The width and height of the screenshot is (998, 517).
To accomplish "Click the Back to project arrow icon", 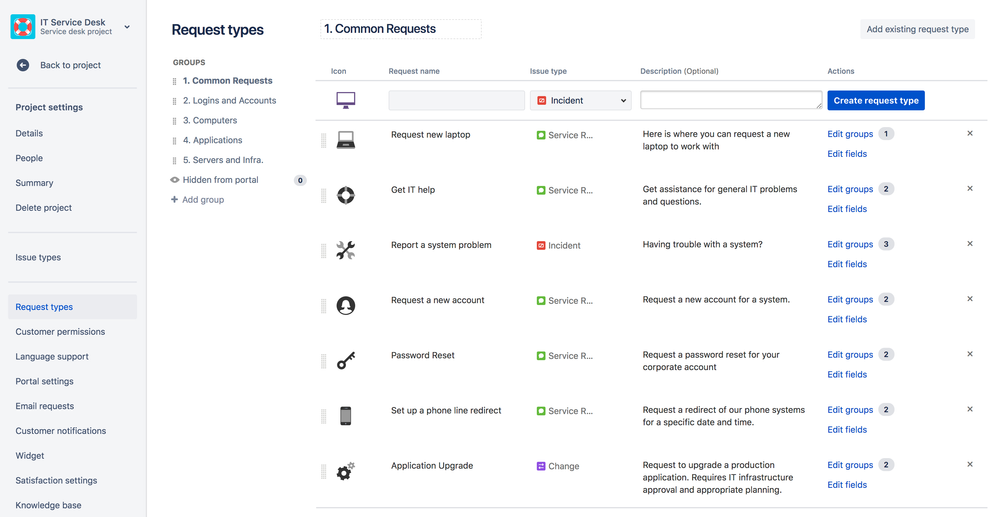I will pyautogui.click(x=23, y=65).
